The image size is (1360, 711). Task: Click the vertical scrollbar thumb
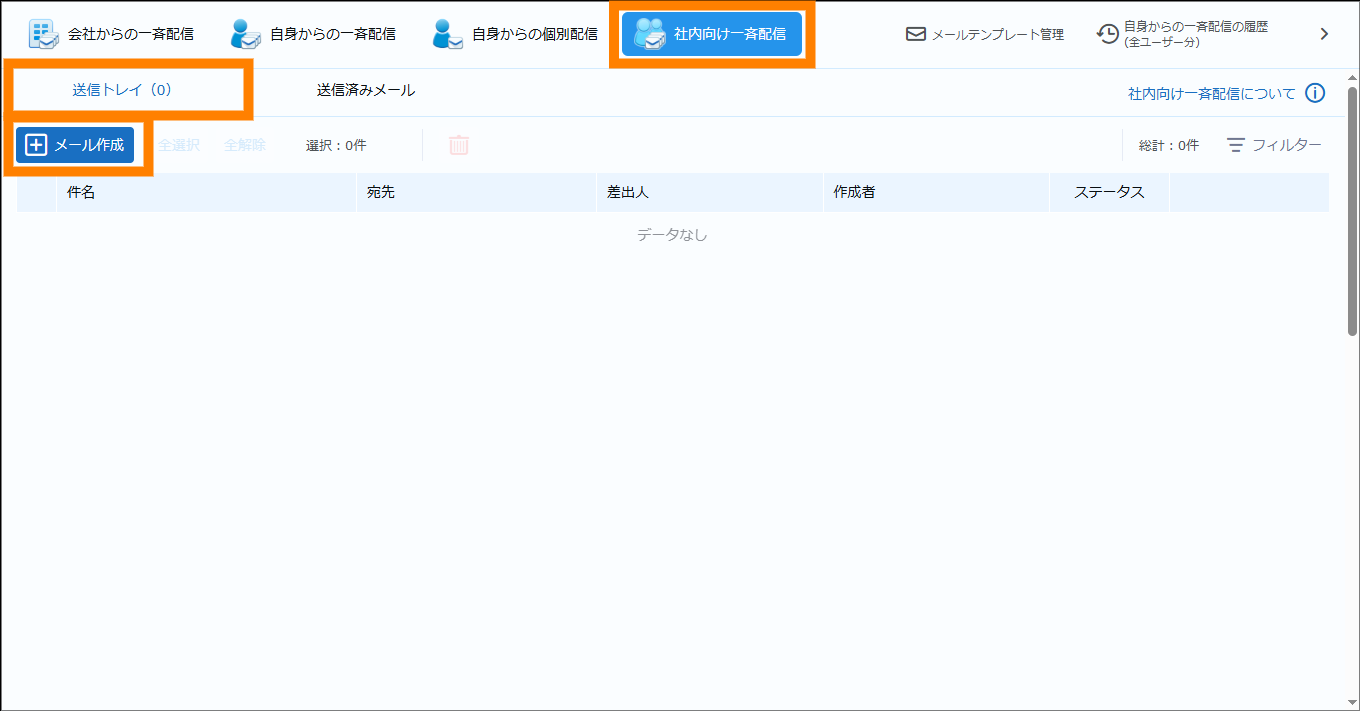pos(1353,210)
